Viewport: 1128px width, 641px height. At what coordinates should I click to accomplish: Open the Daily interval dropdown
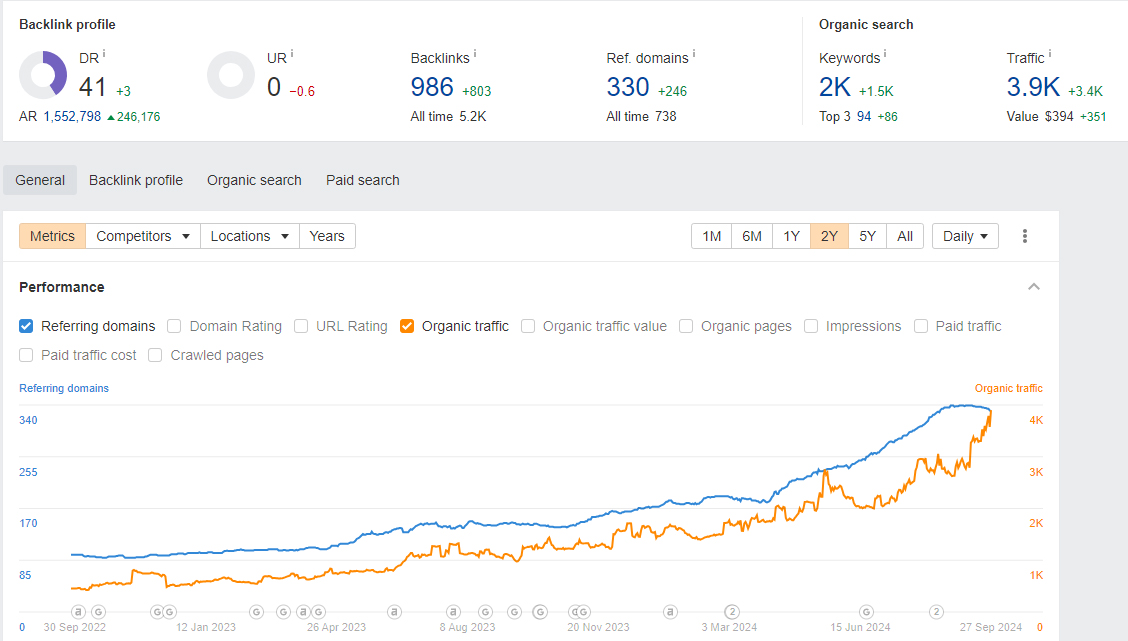point(965,236)
